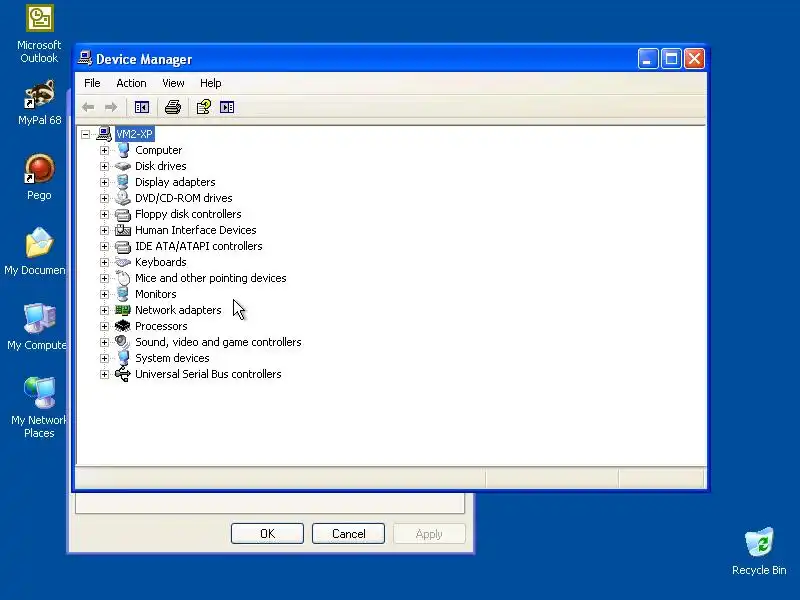Click the DVD/CD-ROM drives disc icon
This screenshot has height=600, width=800.
tap(123, 198)
